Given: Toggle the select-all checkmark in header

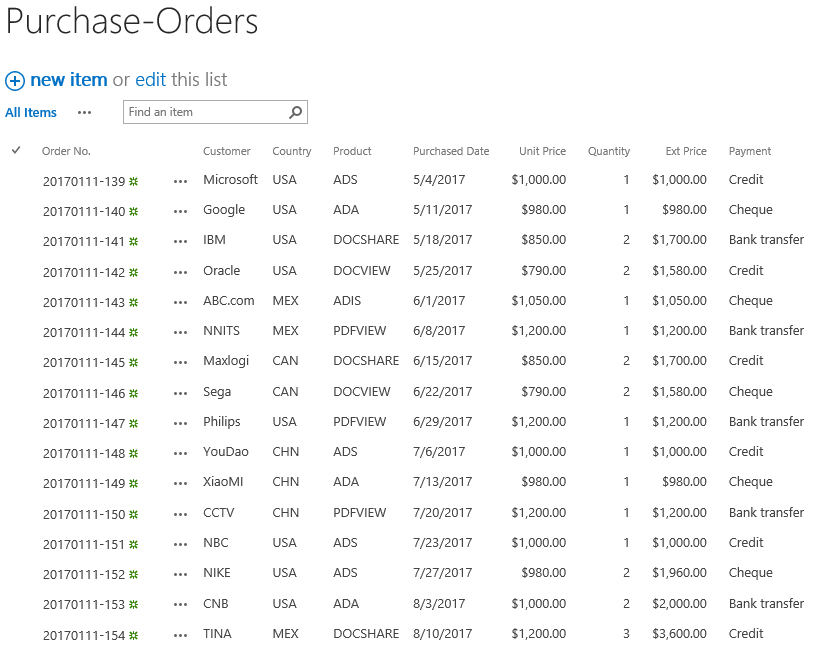Looking at the screenshot, I should [16, 150].
